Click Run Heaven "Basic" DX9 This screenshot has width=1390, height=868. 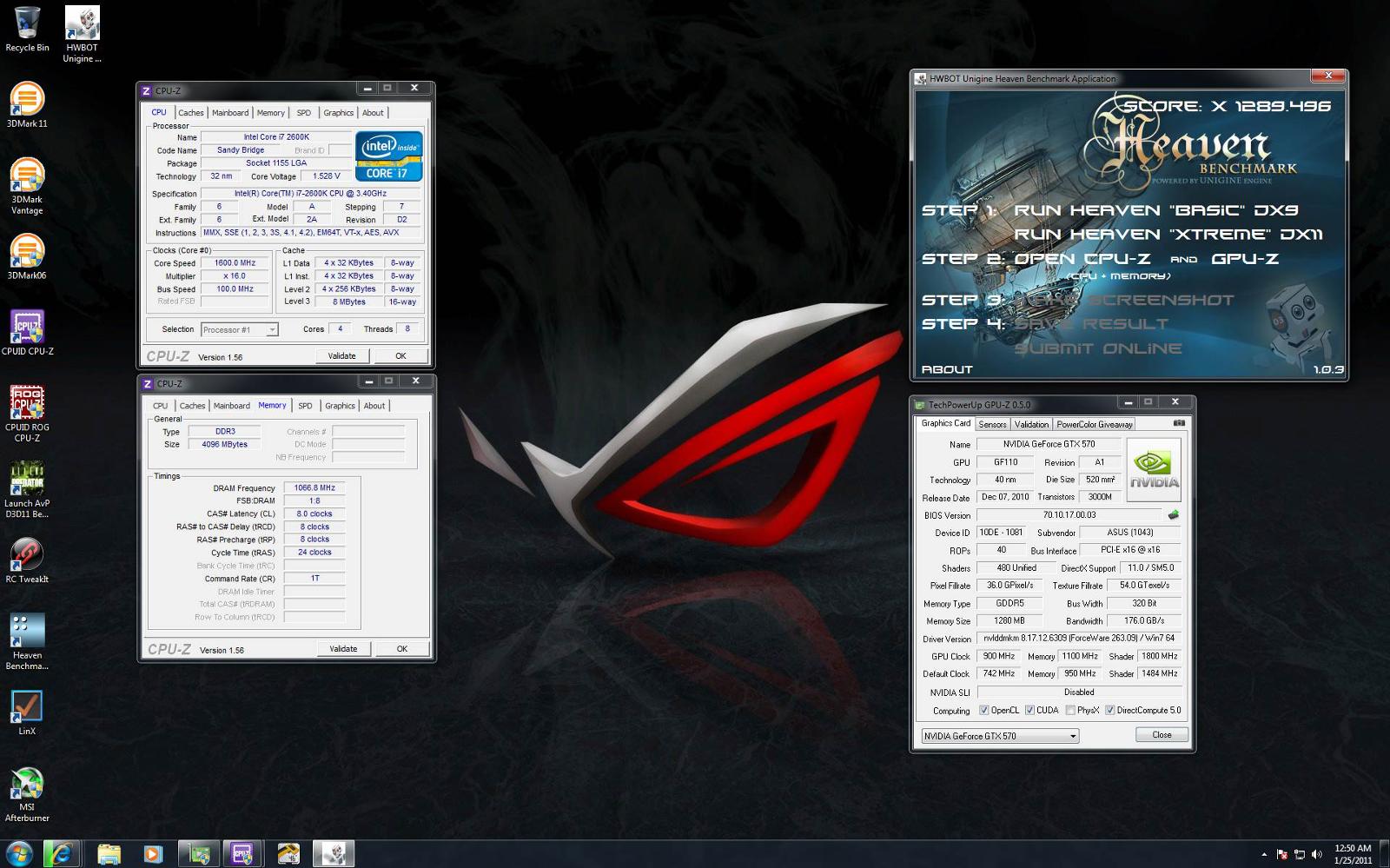click(x=1155, y=210)
